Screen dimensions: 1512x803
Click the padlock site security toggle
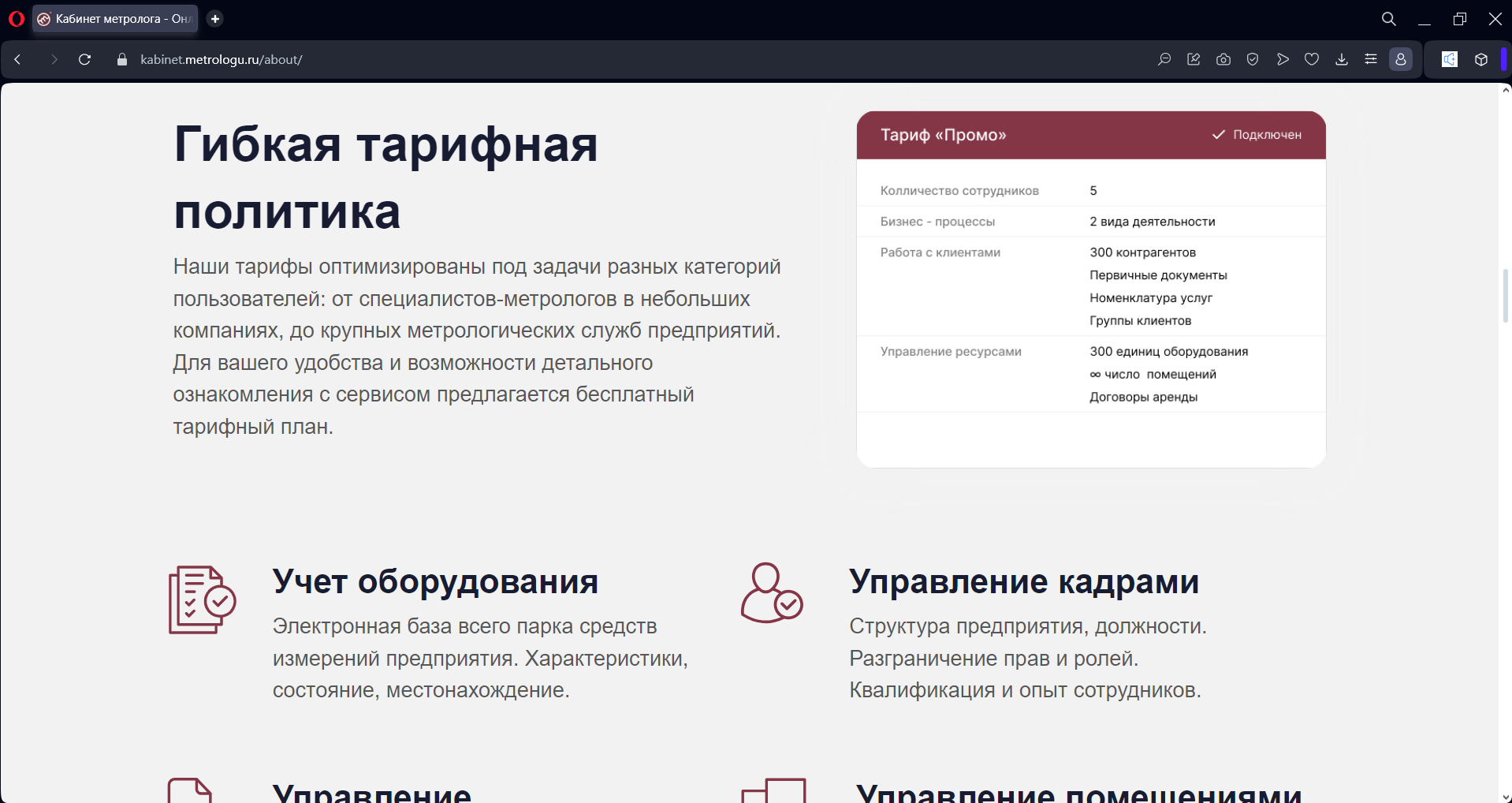pos(121,59)
